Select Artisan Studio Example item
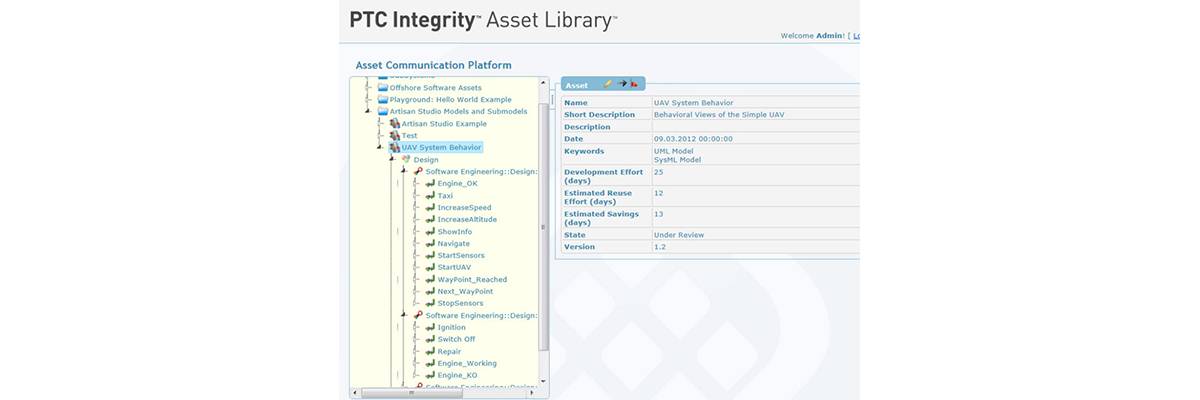The height and width of the screenshot is (400, 1200). pyautogui.click(x=444, y=124)
